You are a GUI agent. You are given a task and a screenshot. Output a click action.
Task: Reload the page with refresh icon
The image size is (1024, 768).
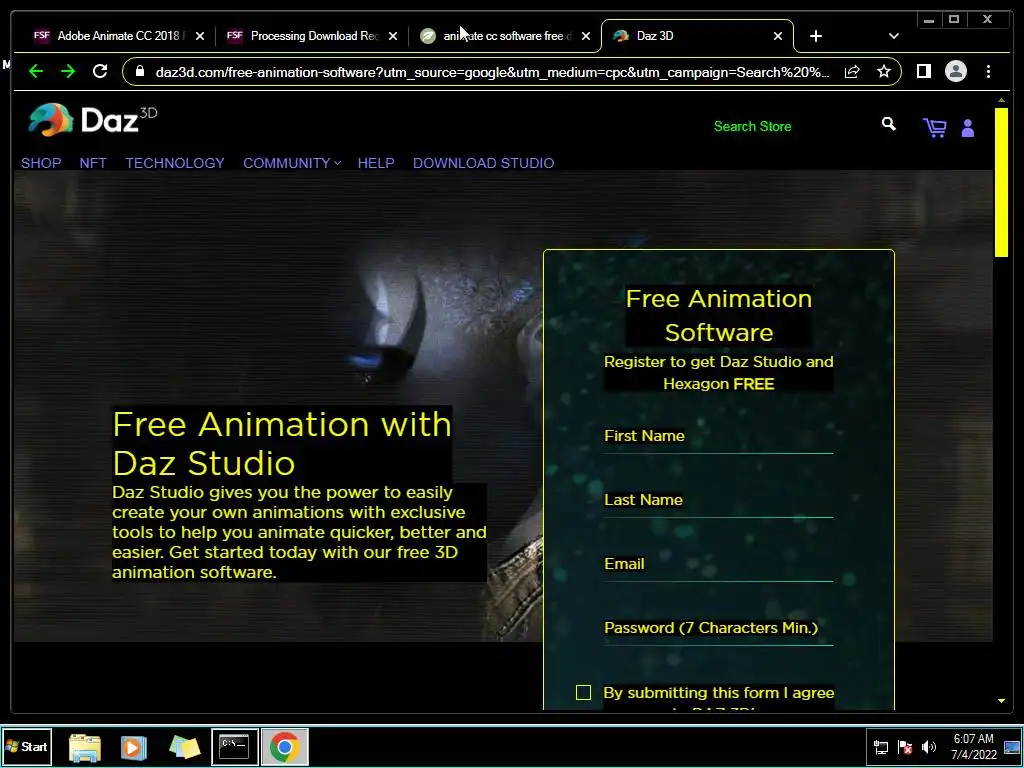(x=100, y=71)
